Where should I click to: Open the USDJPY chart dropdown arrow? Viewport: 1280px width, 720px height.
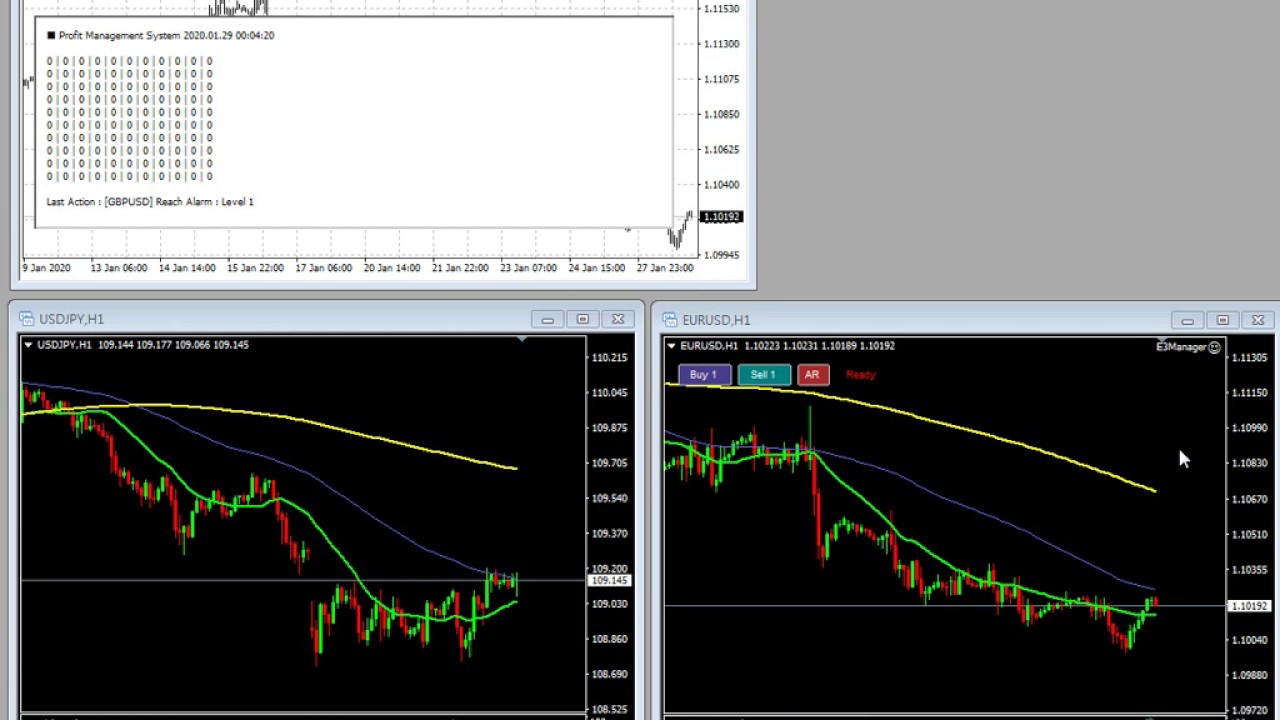(x=29, y=345)
